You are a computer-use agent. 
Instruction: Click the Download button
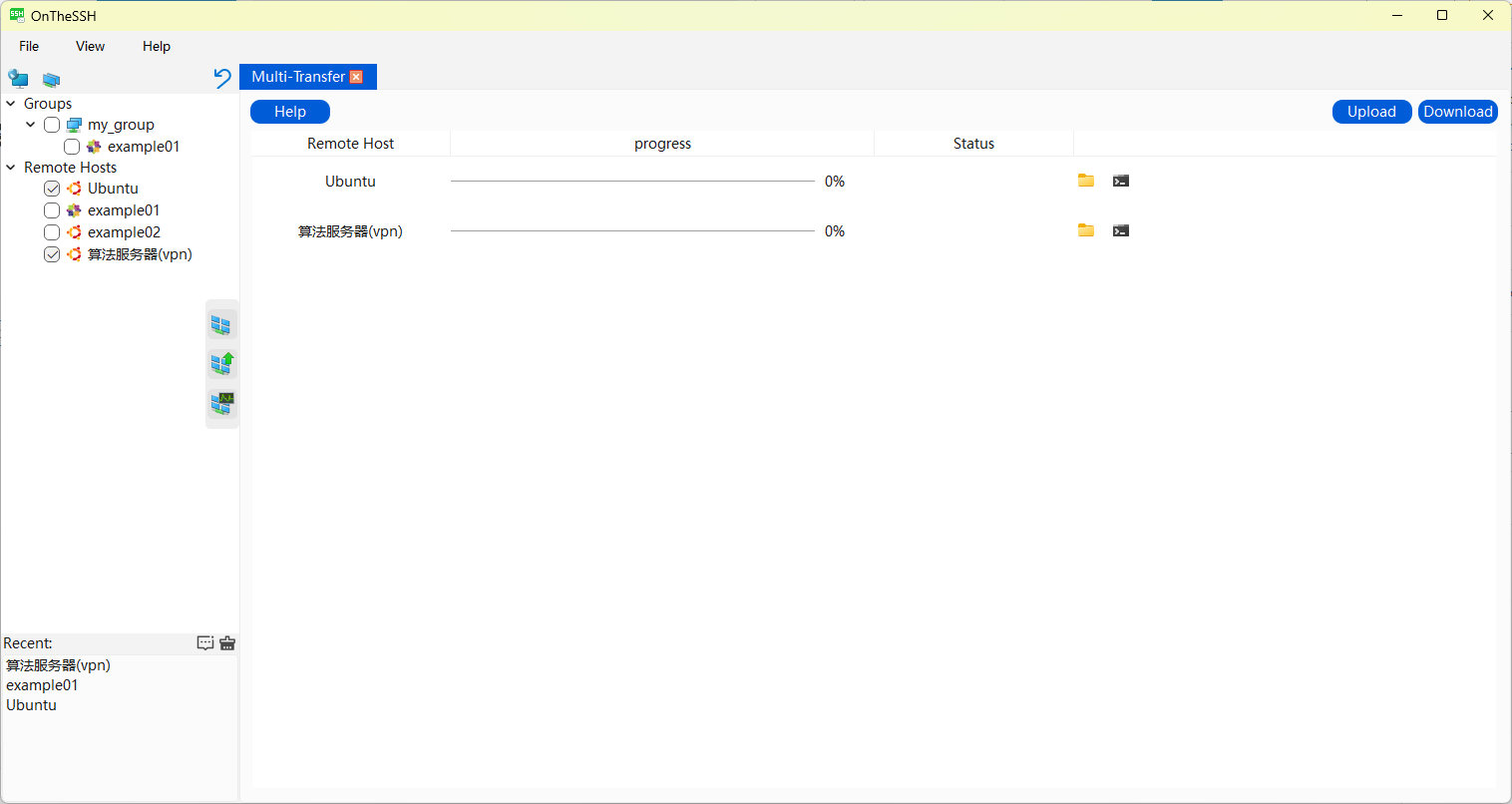(x=1457, y=112)
